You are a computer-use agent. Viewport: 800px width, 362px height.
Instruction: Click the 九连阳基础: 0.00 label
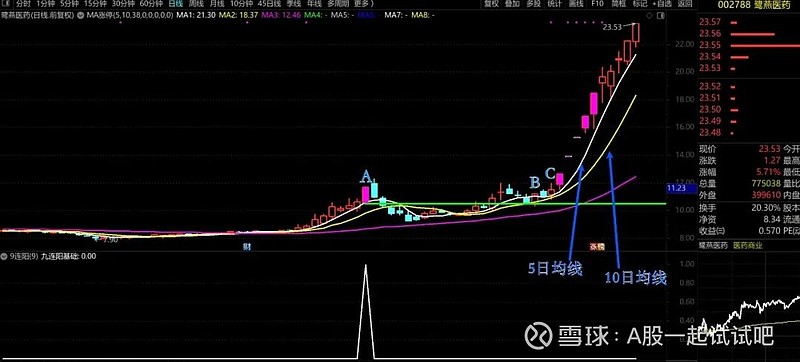click(68, 256)
